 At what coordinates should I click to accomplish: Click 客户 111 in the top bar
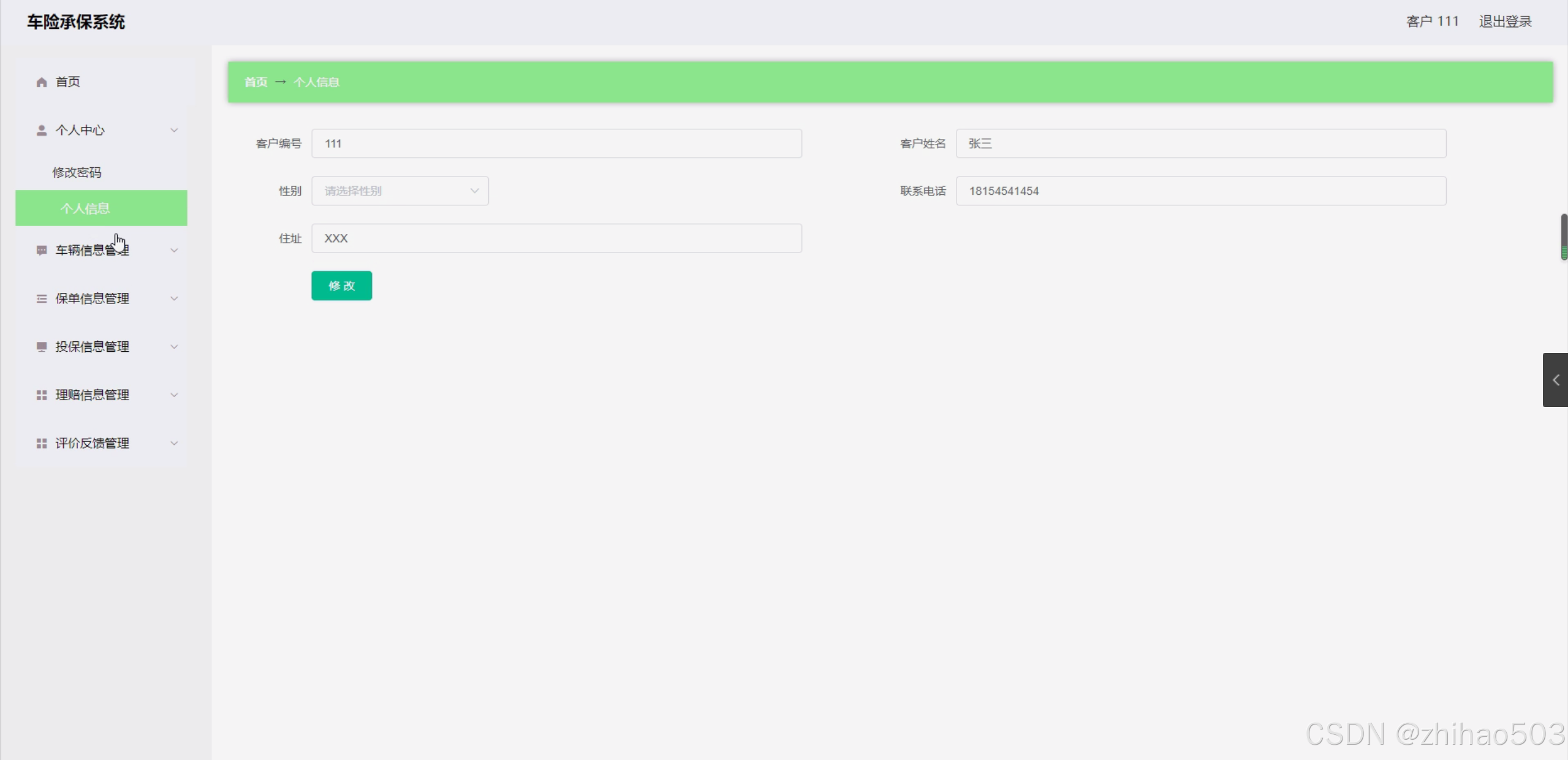point(1432,21)
